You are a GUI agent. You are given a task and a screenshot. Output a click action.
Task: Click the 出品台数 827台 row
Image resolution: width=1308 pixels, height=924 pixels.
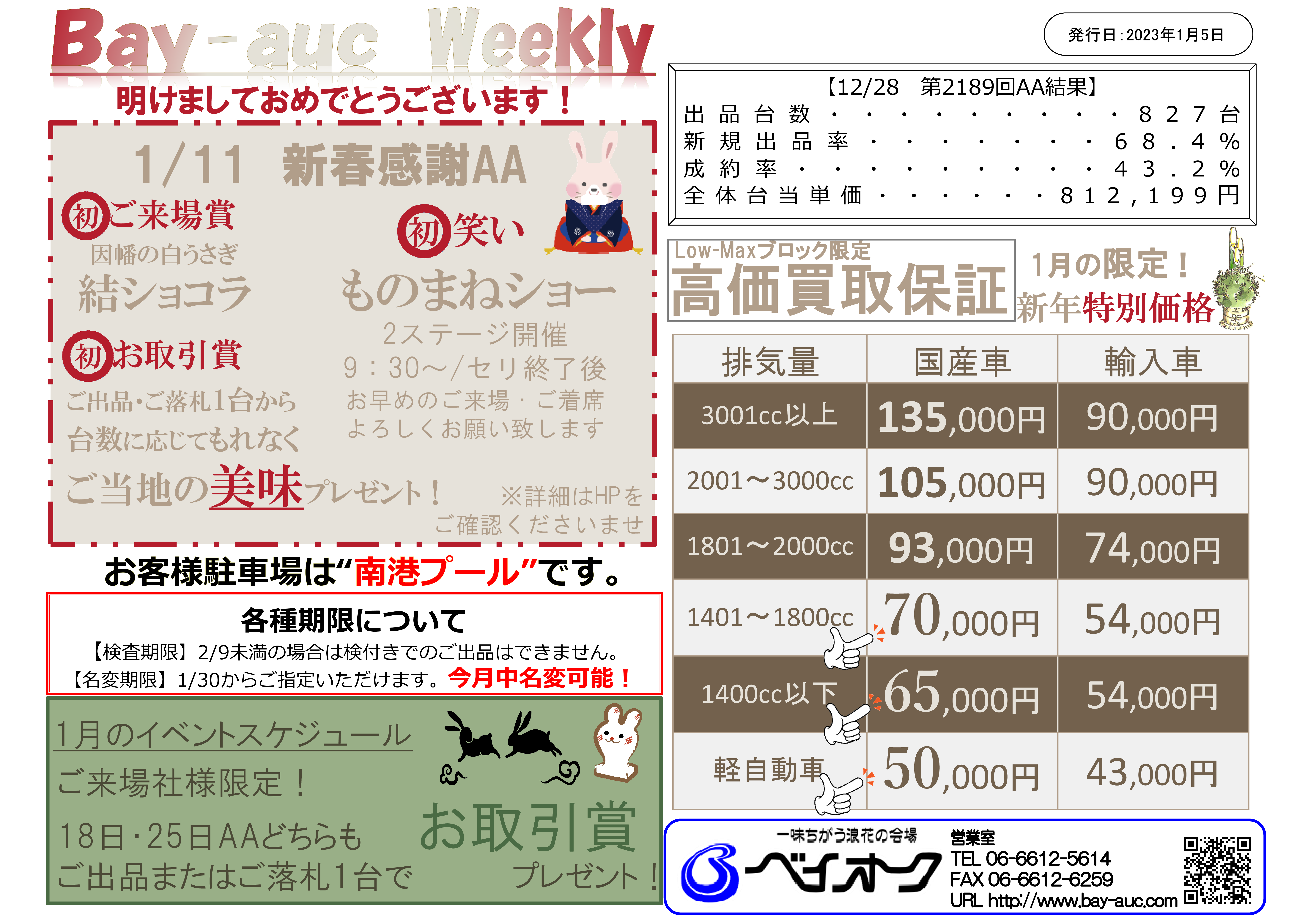(x=962, y=114)
